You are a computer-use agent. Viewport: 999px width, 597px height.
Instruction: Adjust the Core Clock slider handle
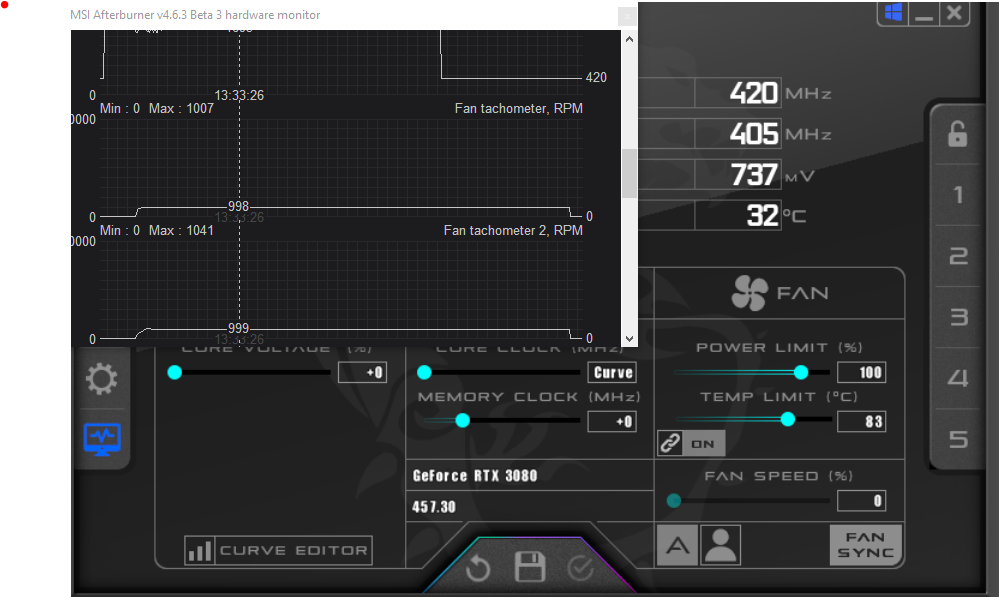click(424, 372)
